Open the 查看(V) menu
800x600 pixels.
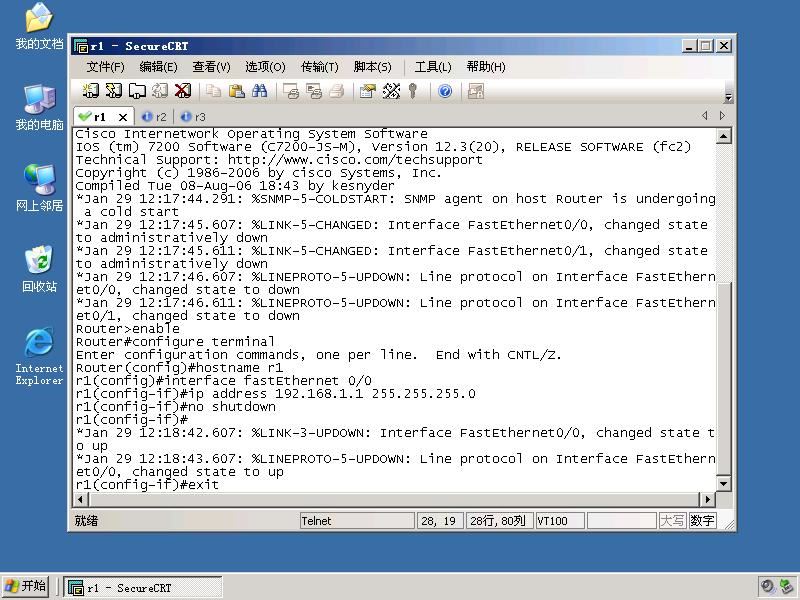click(x=211, y=67)
